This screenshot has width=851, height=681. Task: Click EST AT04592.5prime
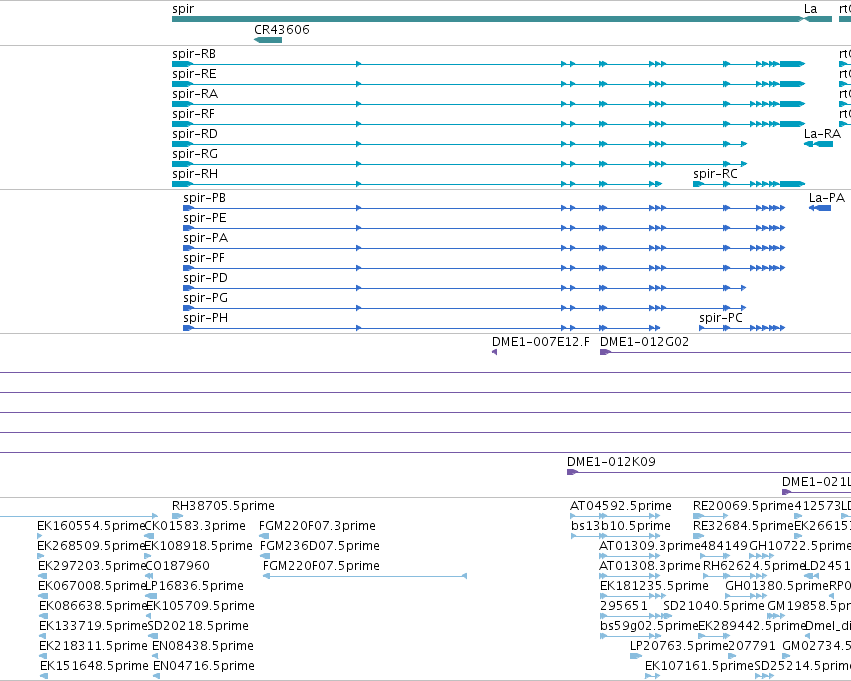coord(615,516)
